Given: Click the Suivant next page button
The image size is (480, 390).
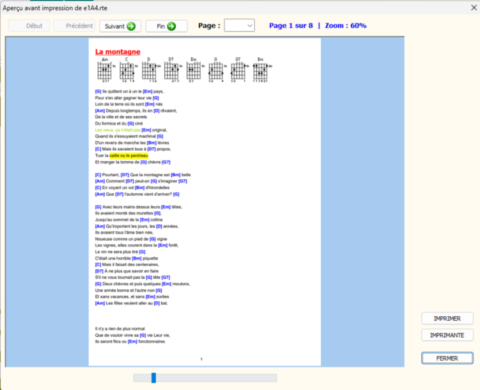Looking at the screenshot, I should (120, 26).
